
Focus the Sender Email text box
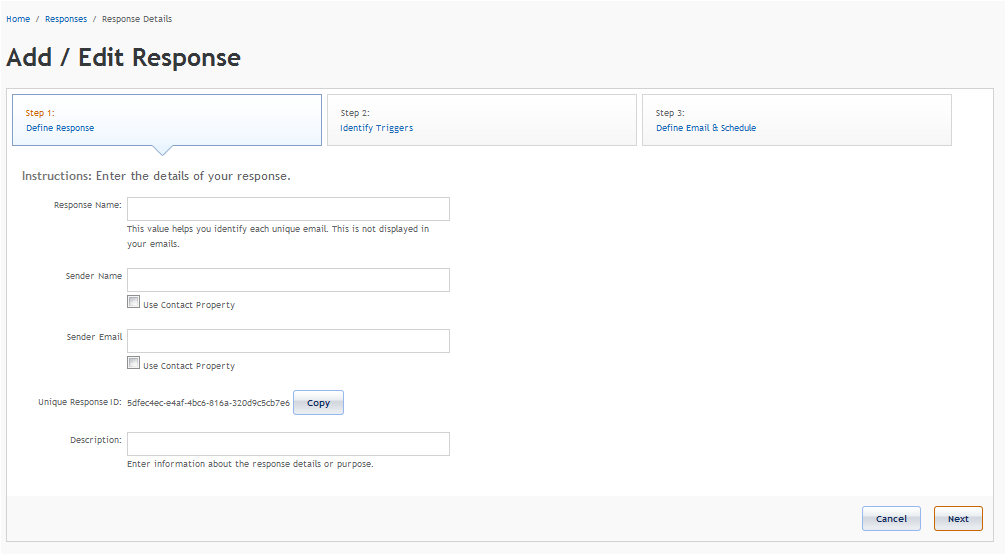tap(288, 341)
